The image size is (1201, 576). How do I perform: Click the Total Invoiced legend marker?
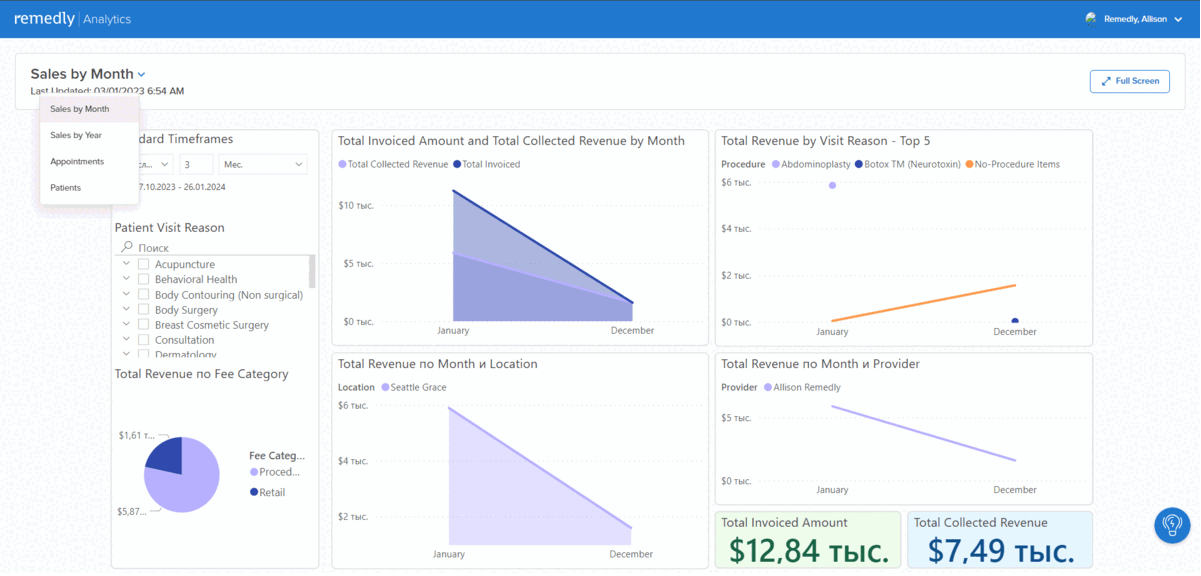click(457, 164)
